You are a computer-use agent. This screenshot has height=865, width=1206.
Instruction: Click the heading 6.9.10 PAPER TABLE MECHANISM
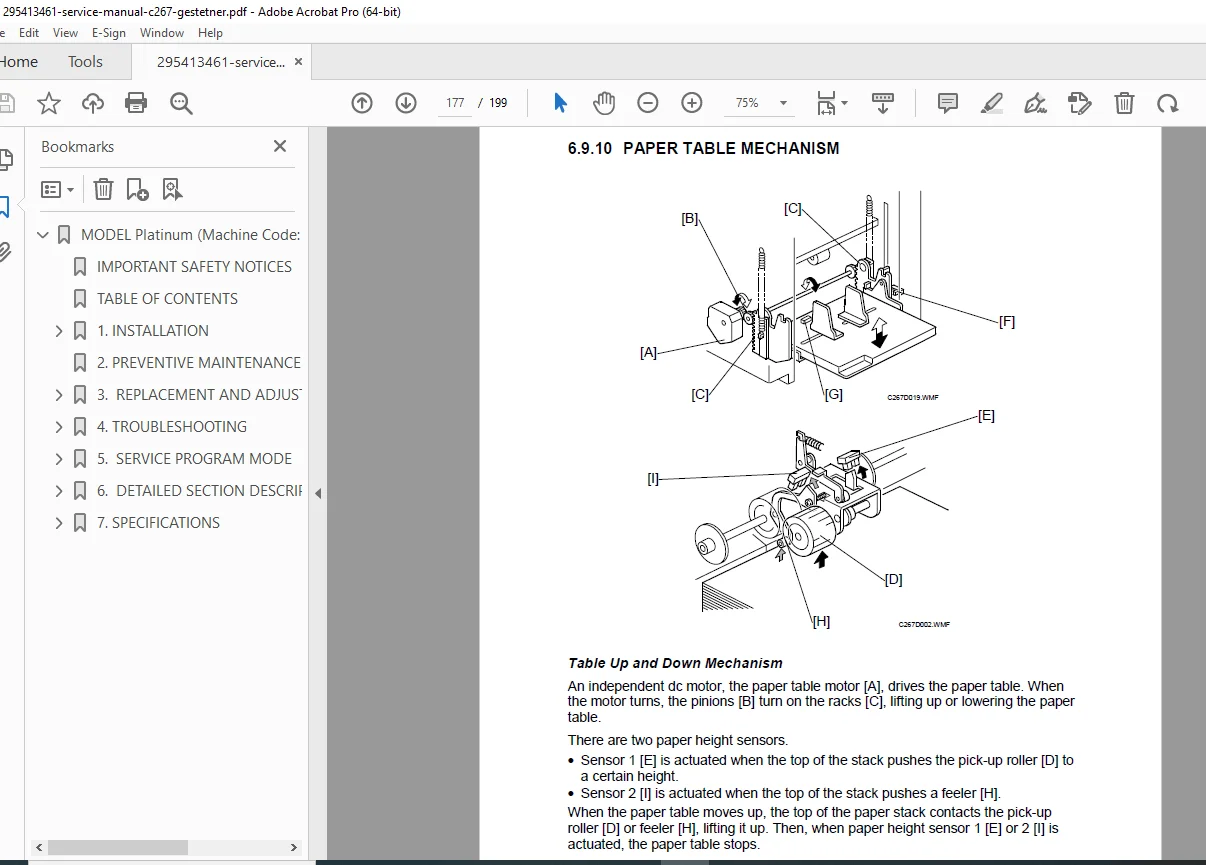click(x=704, y=148)
